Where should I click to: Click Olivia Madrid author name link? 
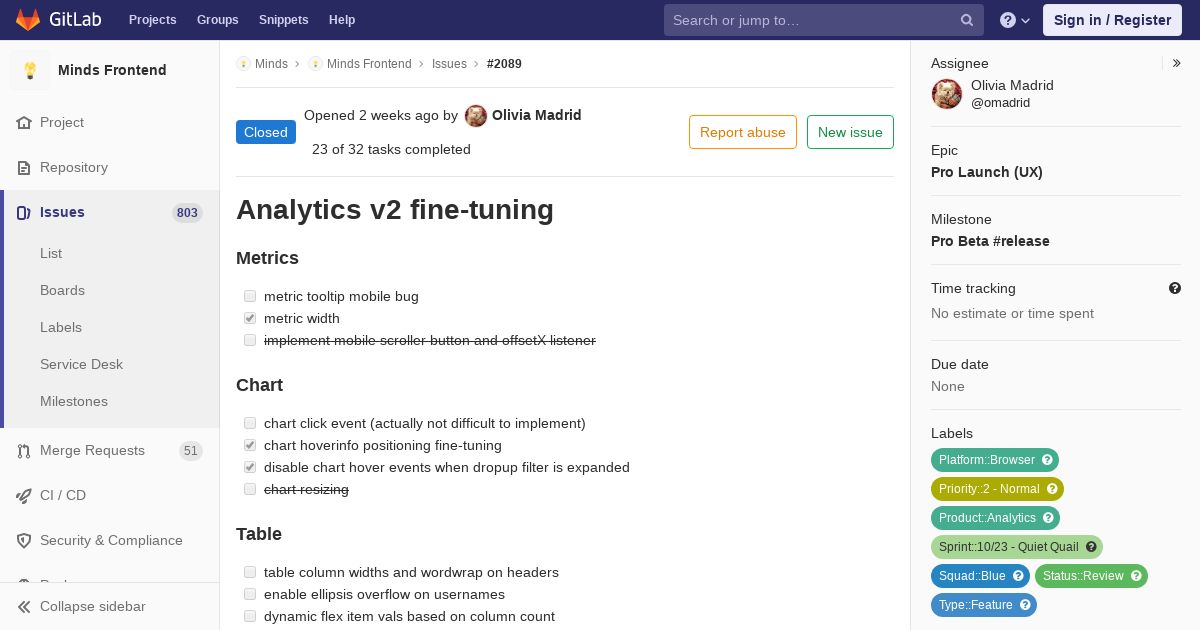pyautogui.click(x=537, y=115)
